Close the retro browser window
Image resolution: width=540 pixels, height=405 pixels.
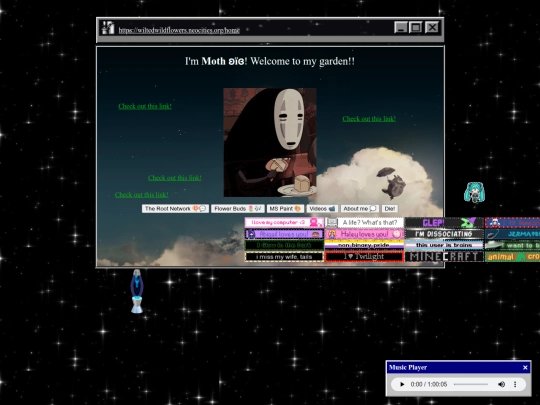[432, 27]
